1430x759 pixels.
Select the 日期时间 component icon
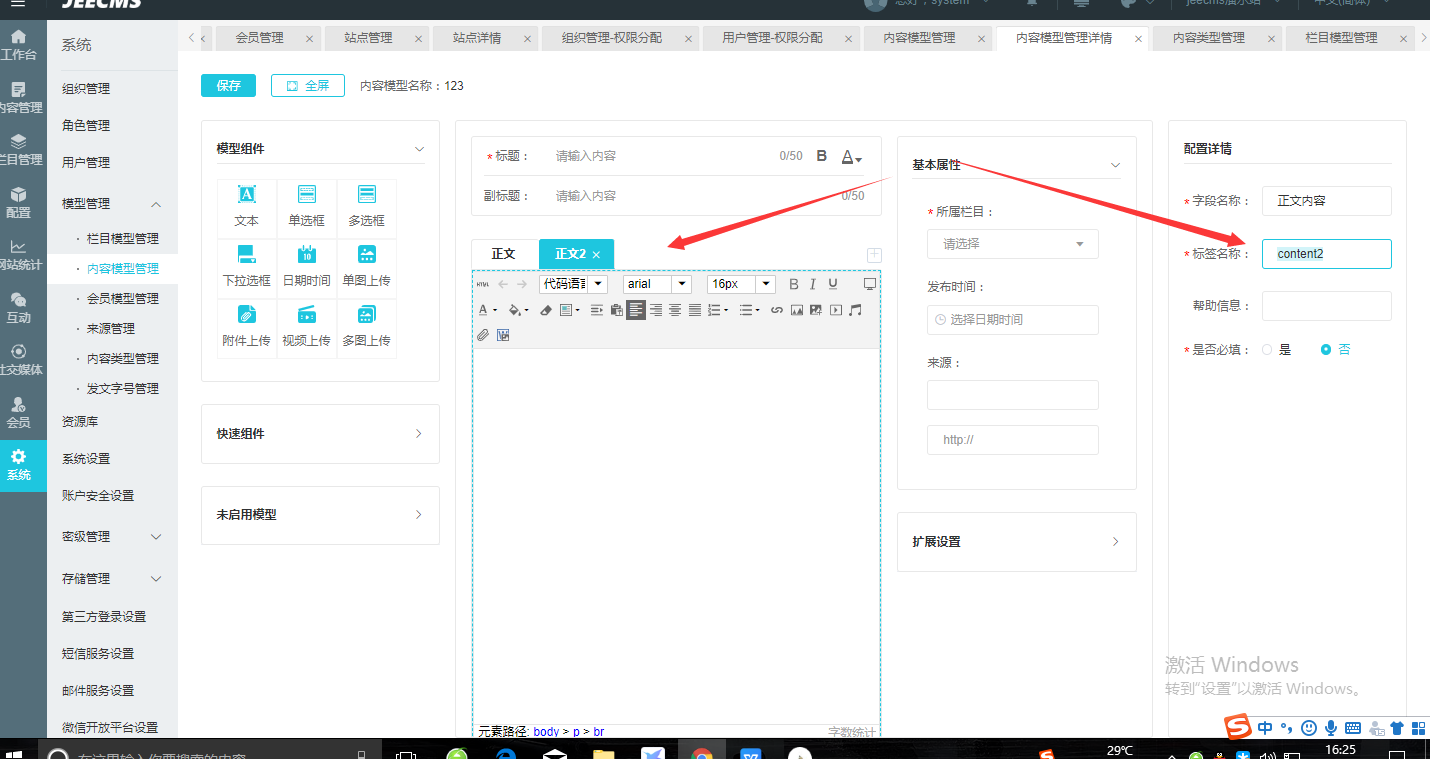coord(306,254)
